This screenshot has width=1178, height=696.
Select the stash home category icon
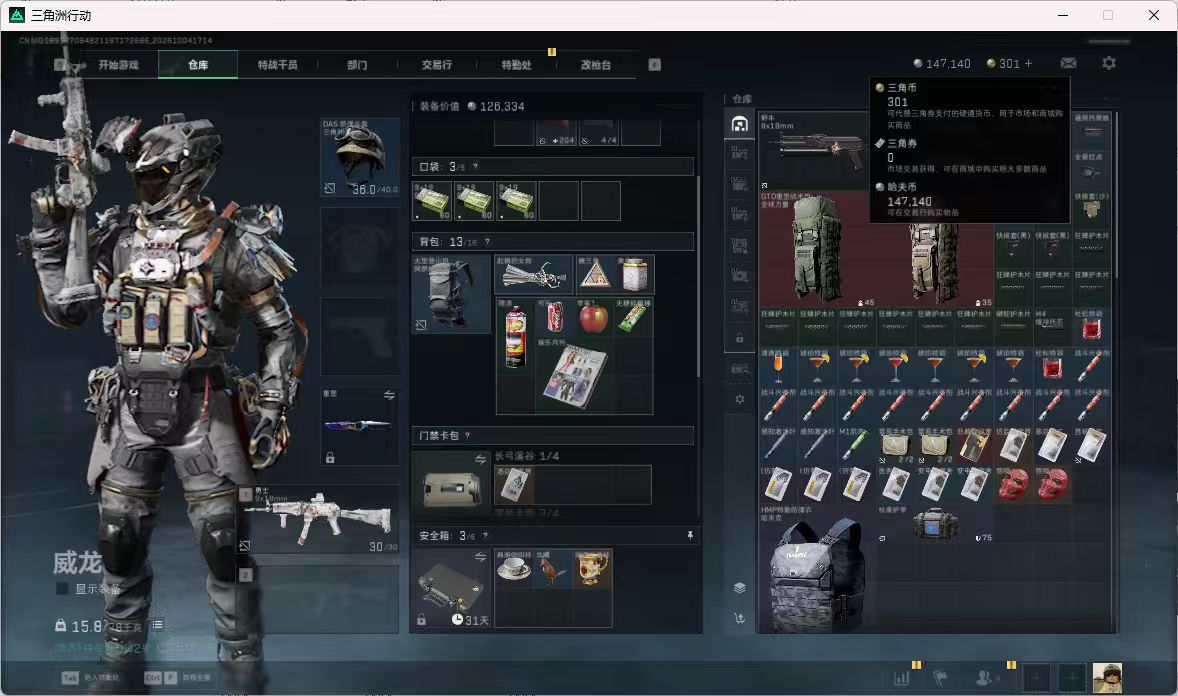coord(739,124)
